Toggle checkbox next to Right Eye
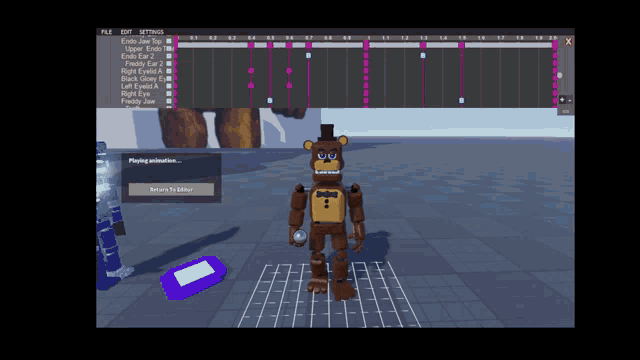The height and width of the screenshot is (360, 640). click(x=169, y=94)
